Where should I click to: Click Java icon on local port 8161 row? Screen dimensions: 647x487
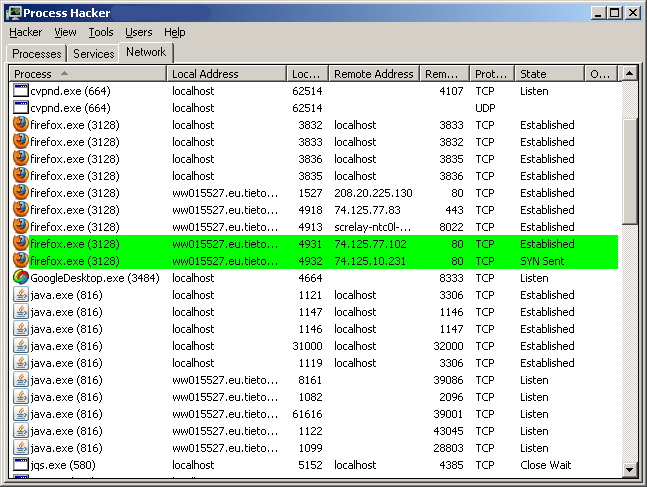click(21, 379)
